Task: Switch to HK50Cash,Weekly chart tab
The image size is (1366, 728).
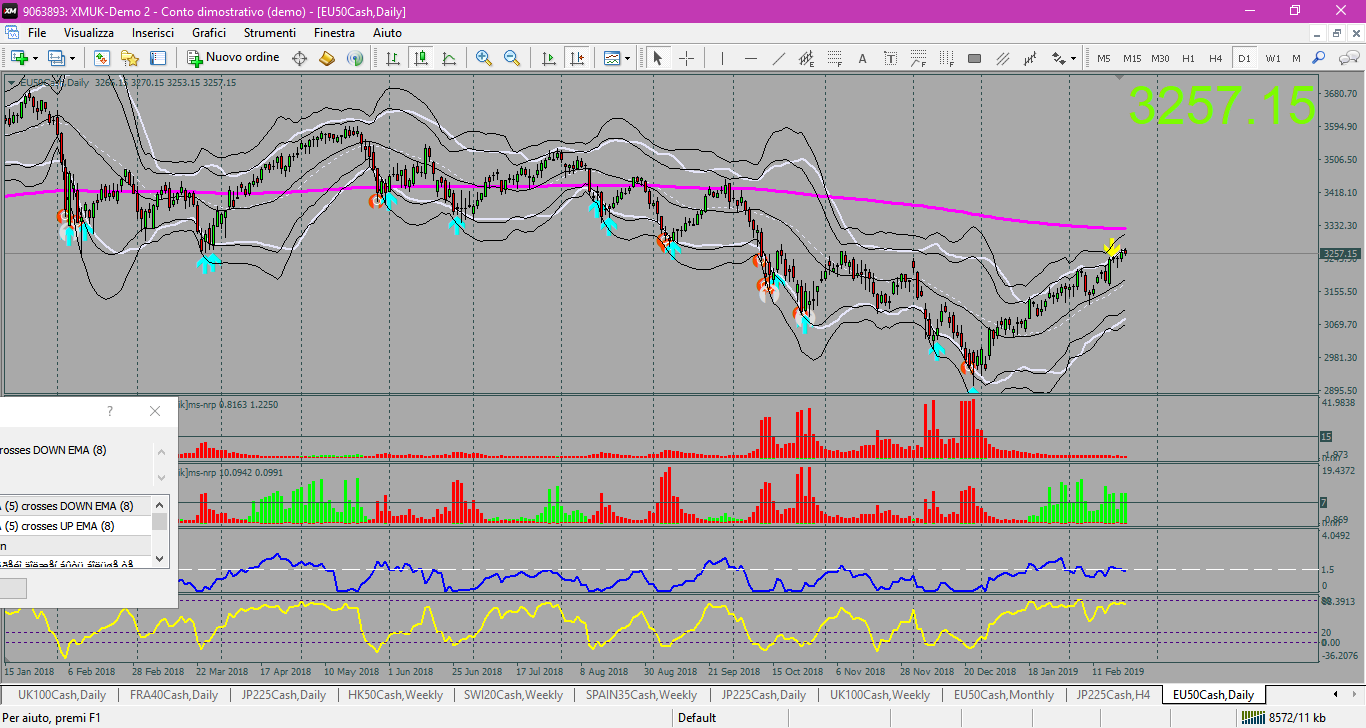Action: [x=395, y=695]
